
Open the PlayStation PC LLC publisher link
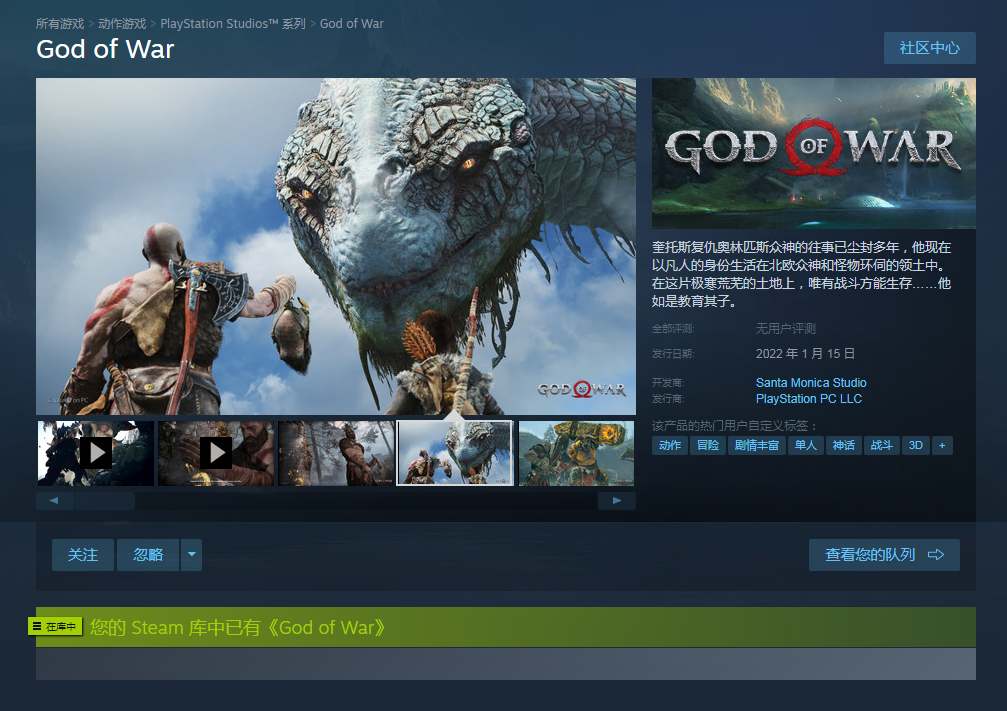pyautogui.click(x=809, y=399)
